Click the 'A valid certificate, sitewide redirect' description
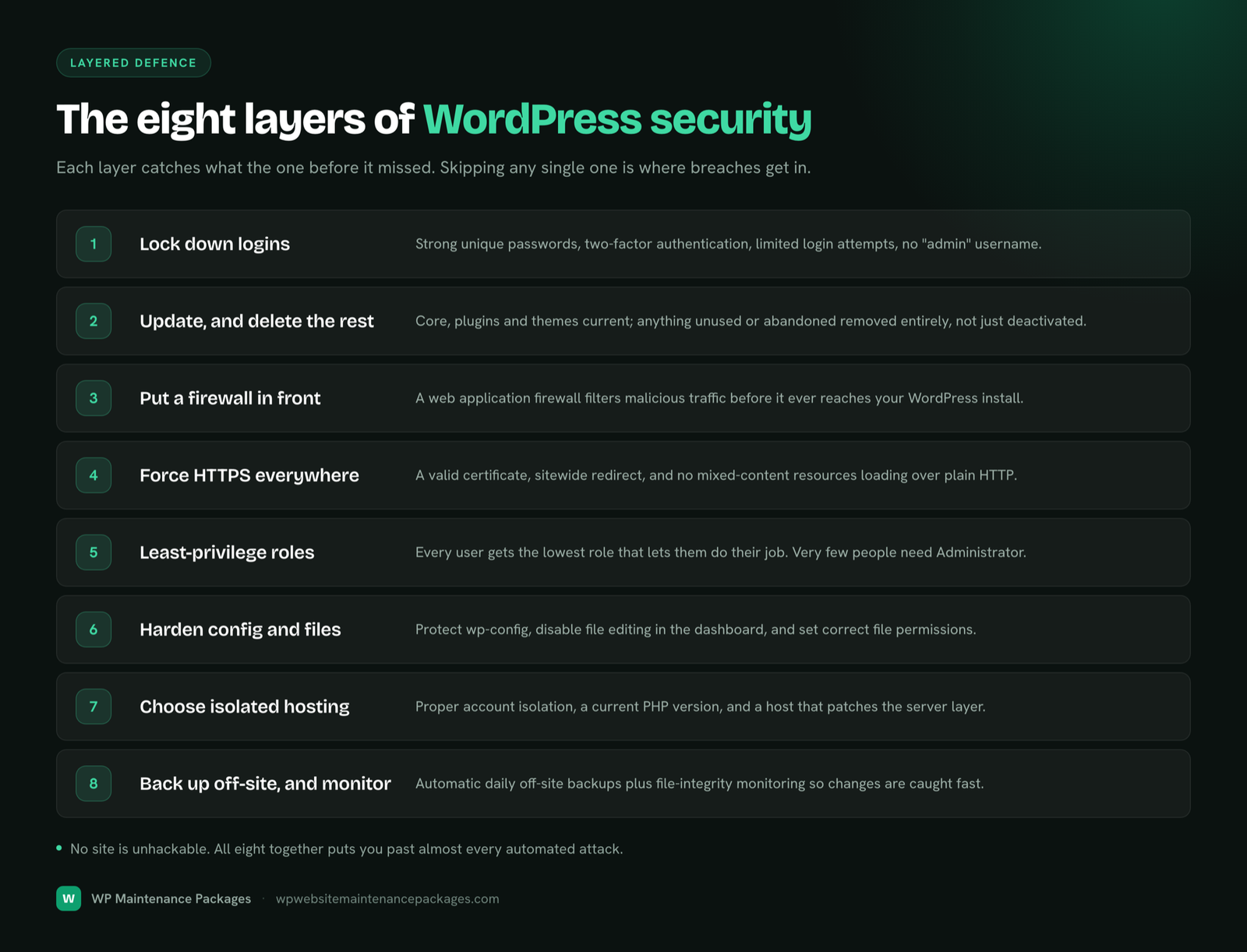This screenshot has height=952, width=1247. 716,475
